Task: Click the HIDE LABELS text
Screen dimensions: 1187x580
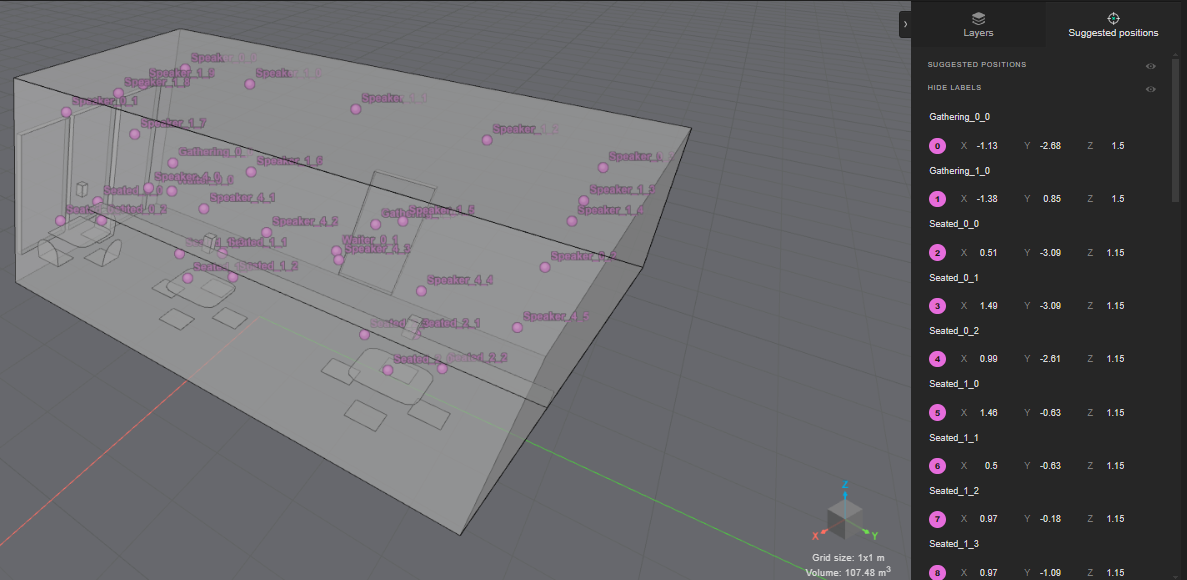Action: 954,88
